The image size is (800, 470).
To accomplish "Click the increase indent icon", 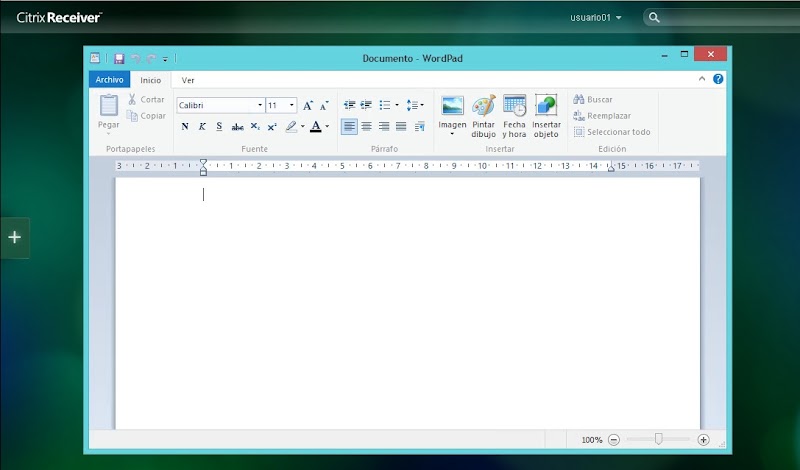I will point(366,105).
